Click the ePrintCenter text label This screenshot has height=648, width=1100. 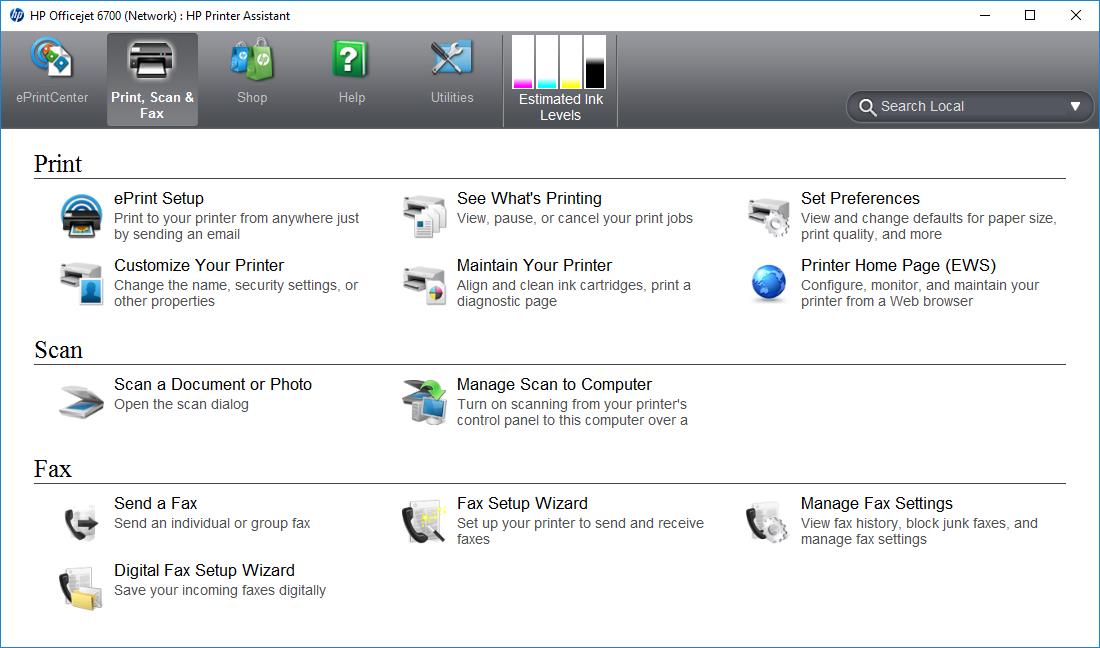(x=52, y=97)
